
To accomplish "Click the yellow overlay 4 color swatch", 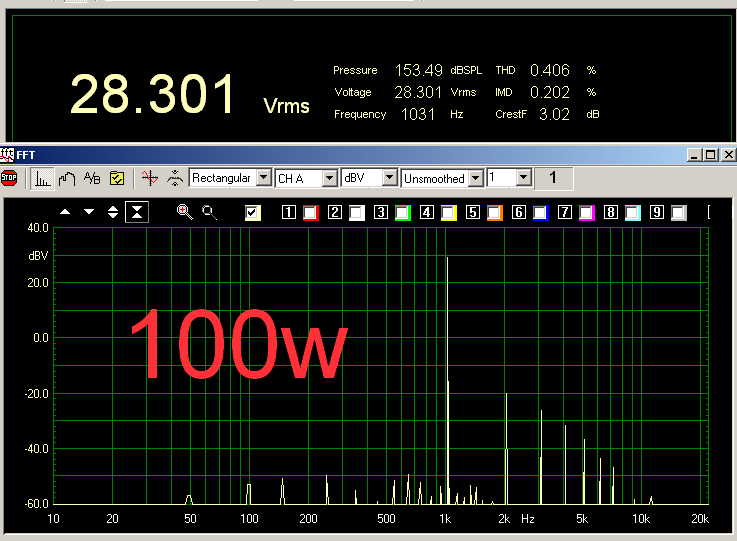I will tap(449, 212).
